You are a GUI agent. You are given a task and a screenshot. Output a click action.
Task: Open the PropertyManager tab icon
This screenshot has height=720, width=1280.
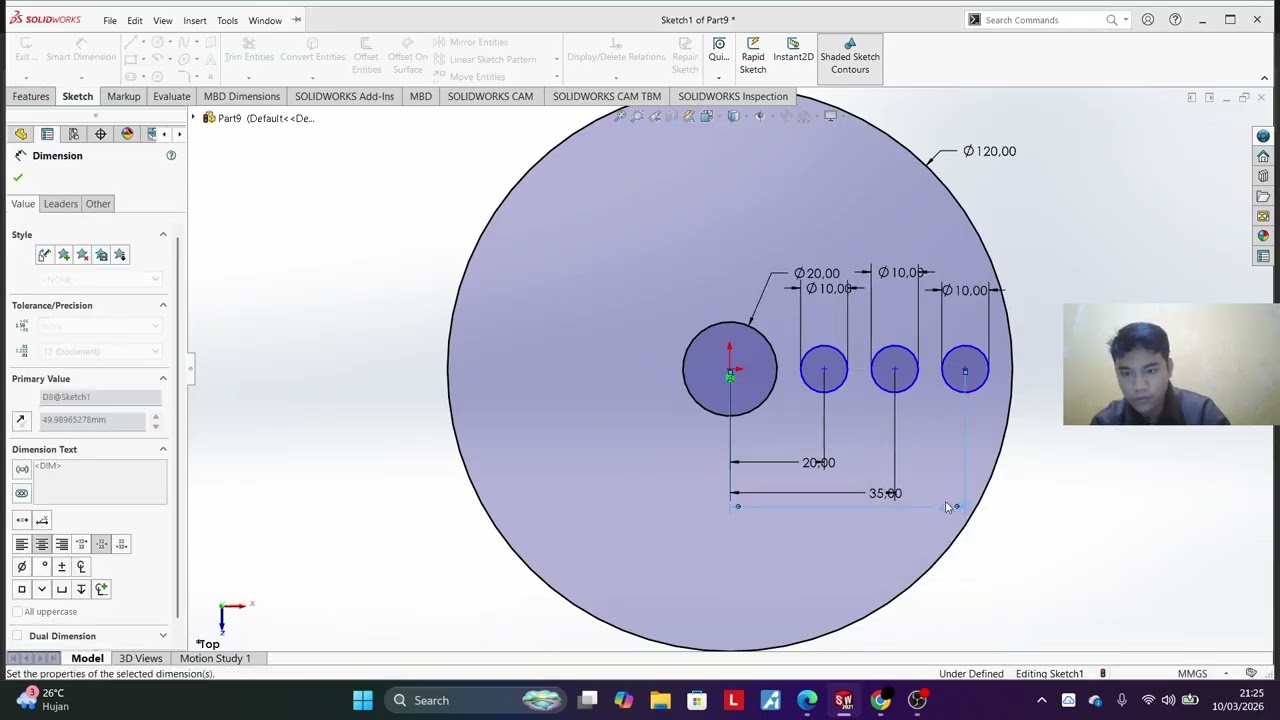(47, 134)
